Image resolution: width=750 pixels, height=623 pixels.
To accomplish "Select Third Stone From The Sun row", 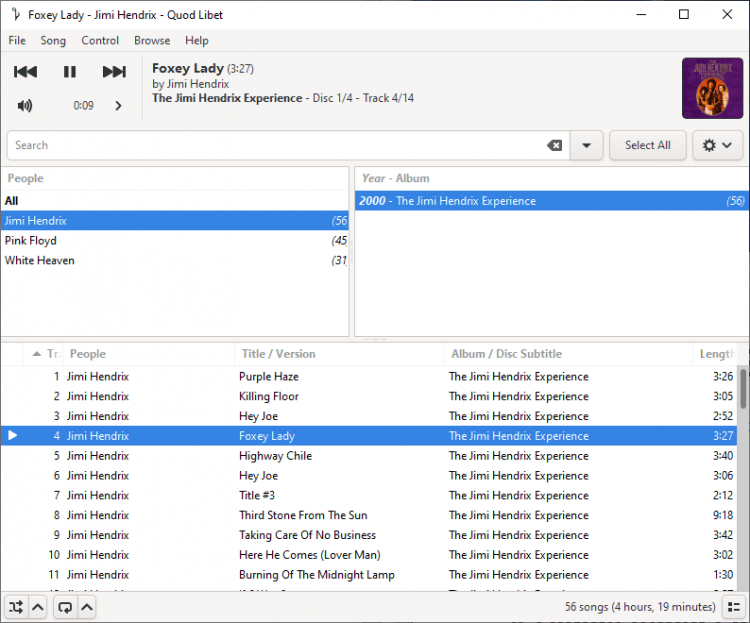I will point(368,515).
